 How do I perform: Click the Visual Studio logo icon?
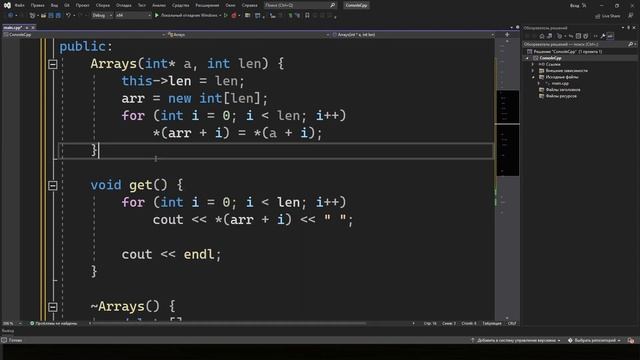(x=7, y=5)
